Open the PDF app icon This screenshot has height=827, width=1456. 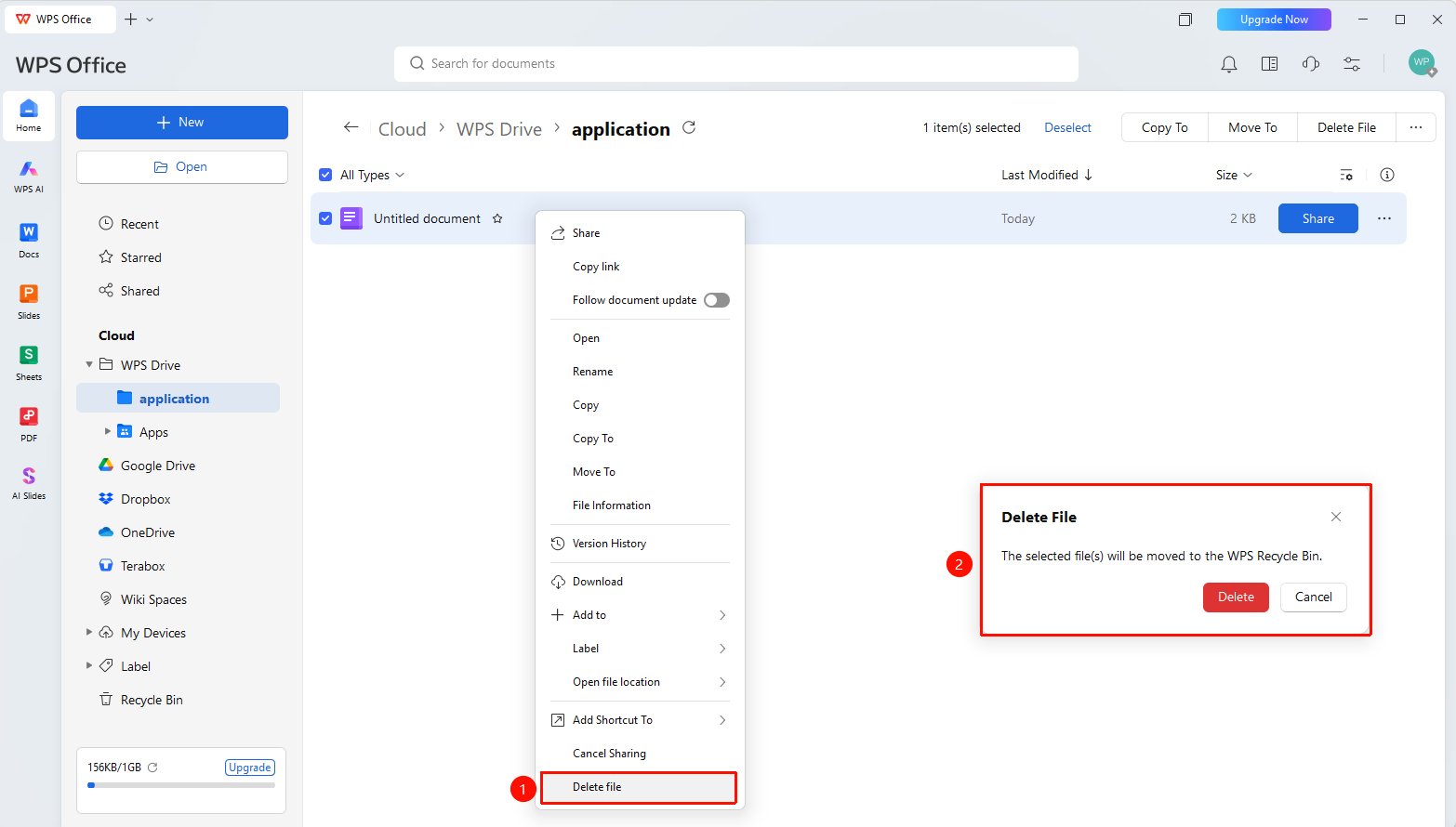click(29, 424)
